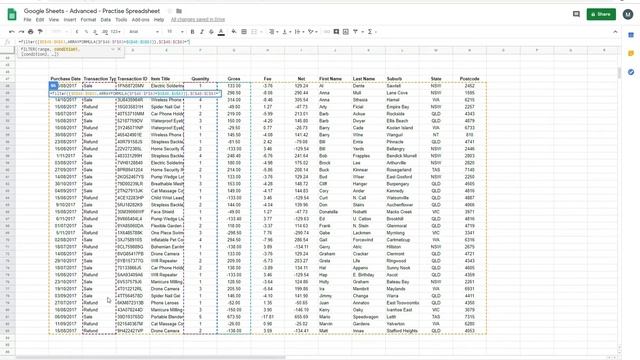Click the Undo icon in toolbar
The height and width of the screenshot is (360, 640).
tap(12, 32)
